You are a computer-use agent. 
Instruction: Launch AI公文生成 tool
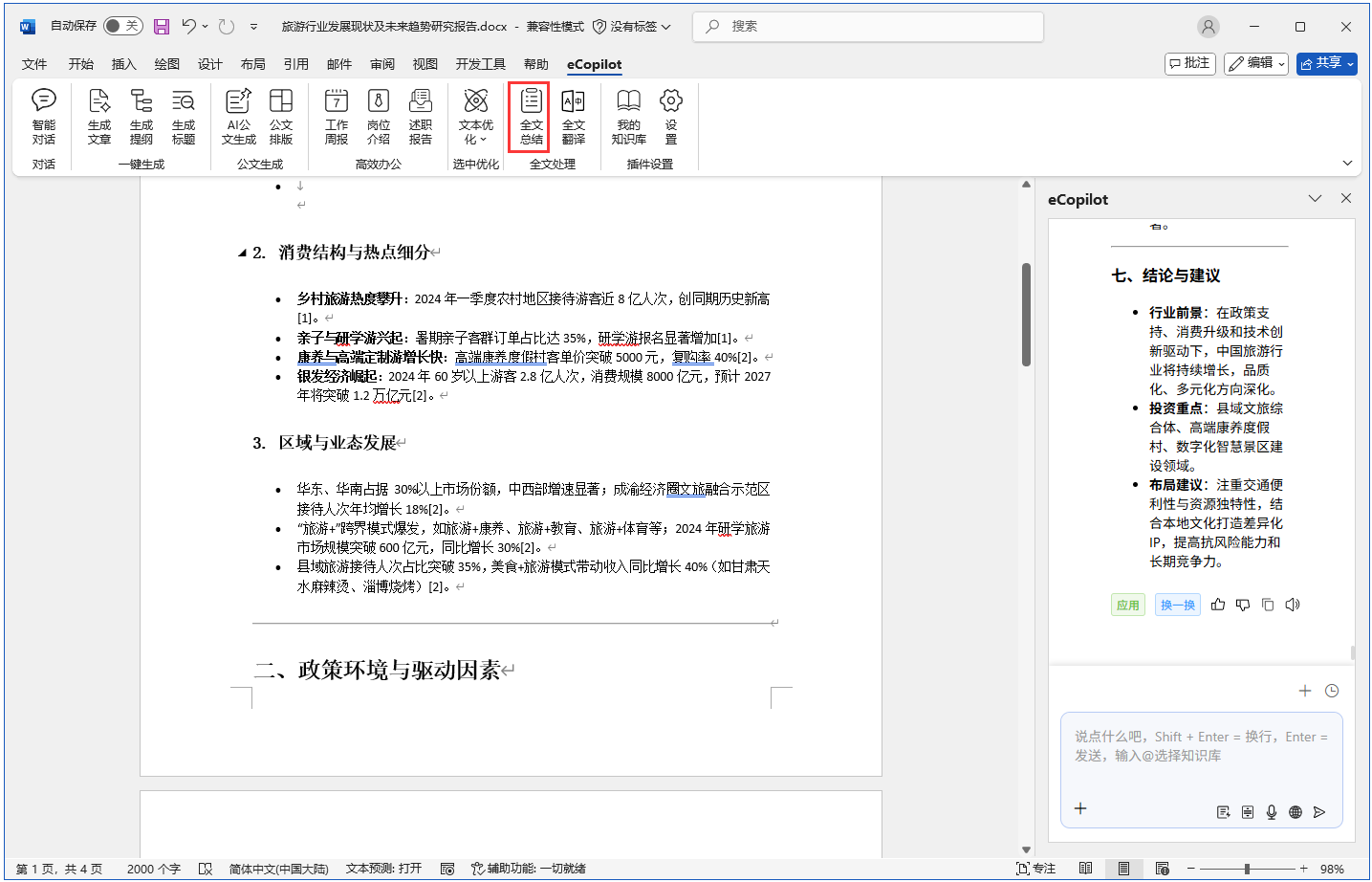pyautogui.click(x=238, y=117)
